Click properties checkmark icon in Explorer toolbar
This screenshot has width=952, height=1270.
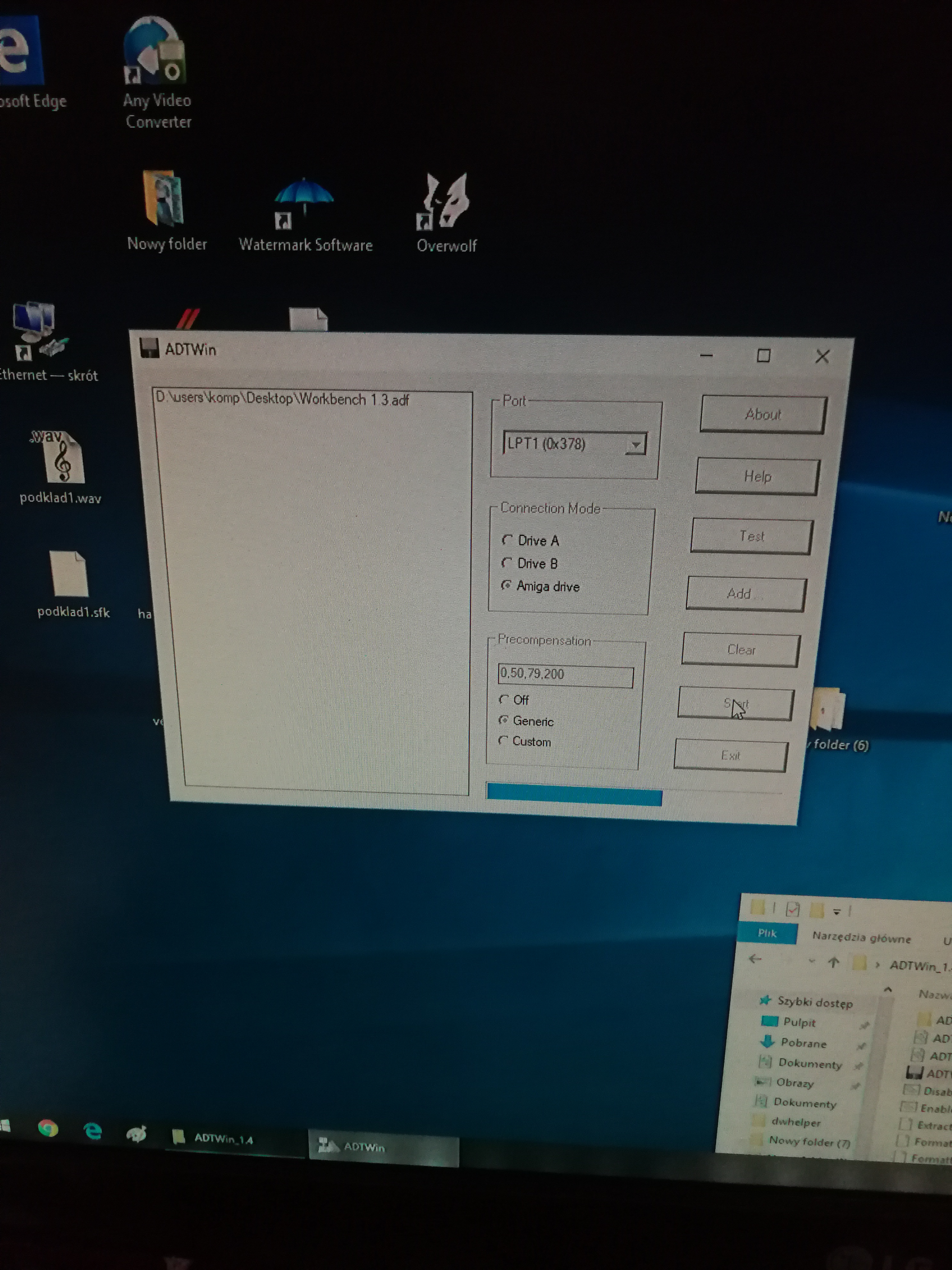click(x=792, y=909)
